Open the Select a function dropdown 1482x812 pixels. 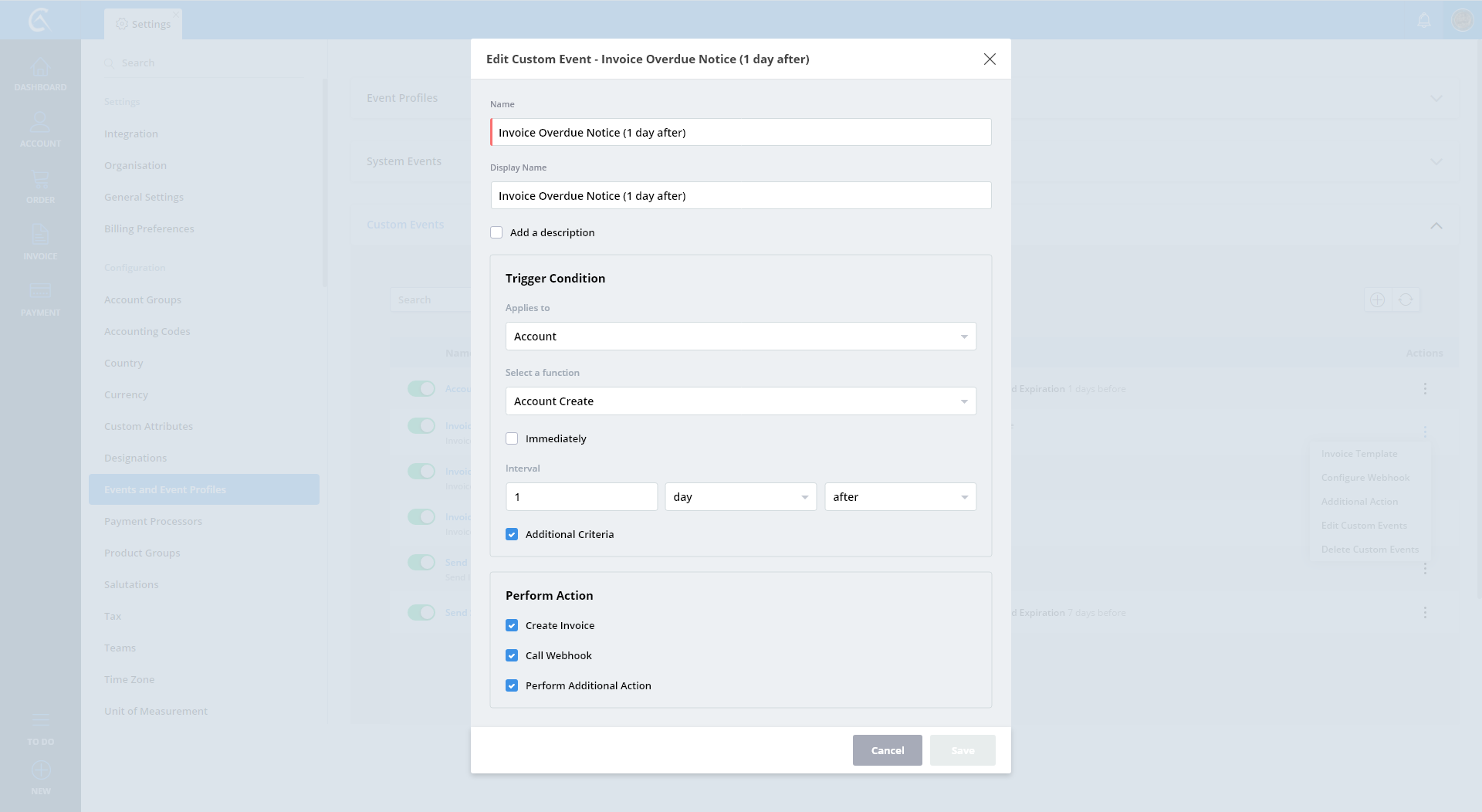click(740, 401)
